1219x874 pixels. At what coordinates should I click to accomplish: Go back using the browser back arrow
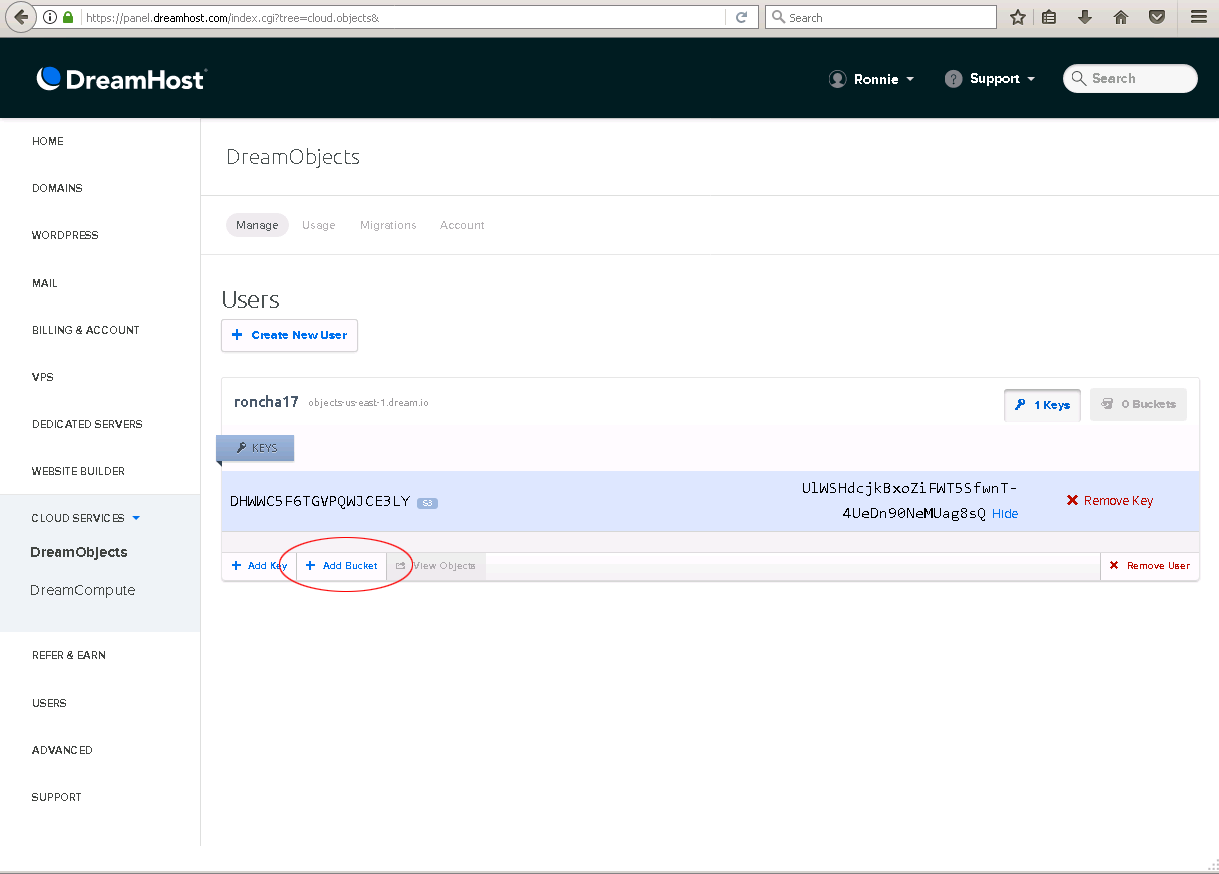pos(20,17)
